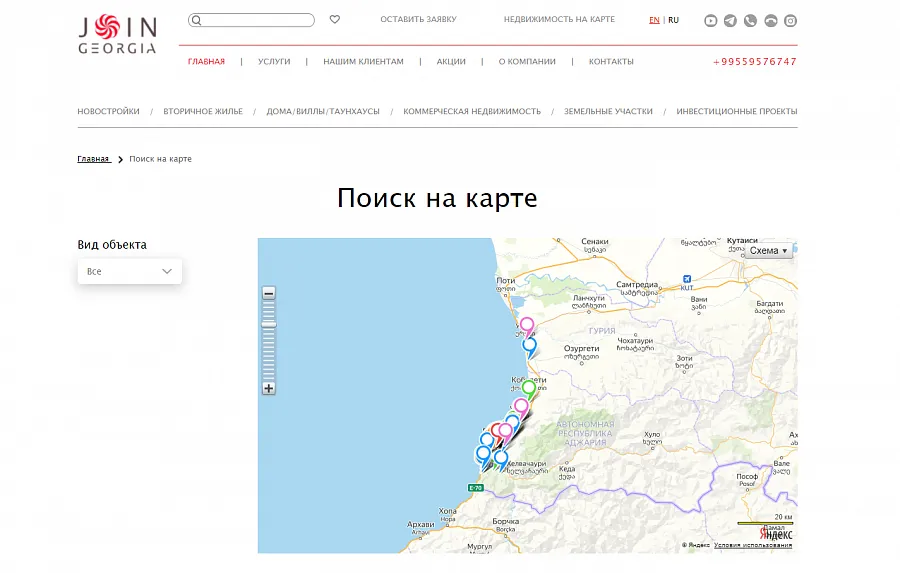The height and width of the screenshot is (573, 900).
Task: Click the Яндекс logo on the map
Action: (x=775, y=534)
